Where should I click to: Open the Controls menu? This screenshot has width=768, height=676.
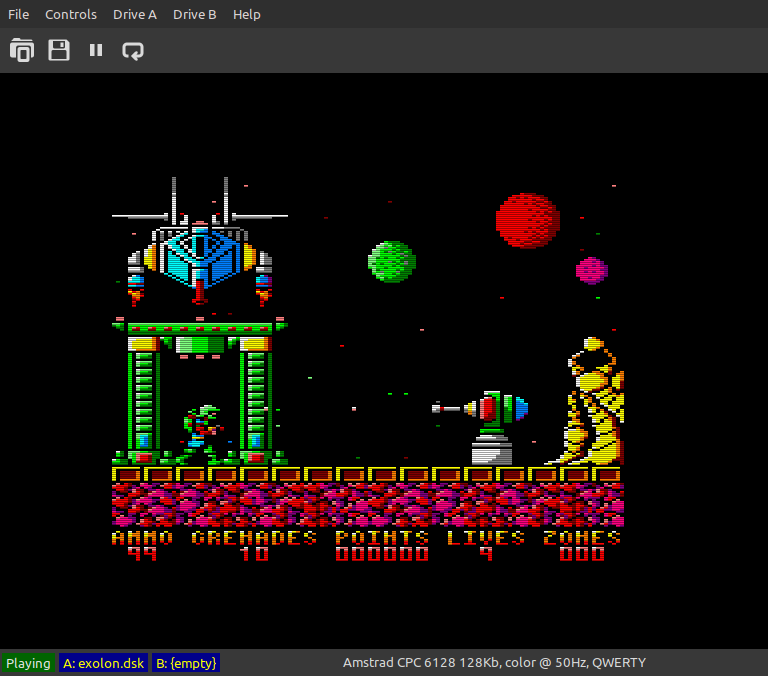click(71, 14)
